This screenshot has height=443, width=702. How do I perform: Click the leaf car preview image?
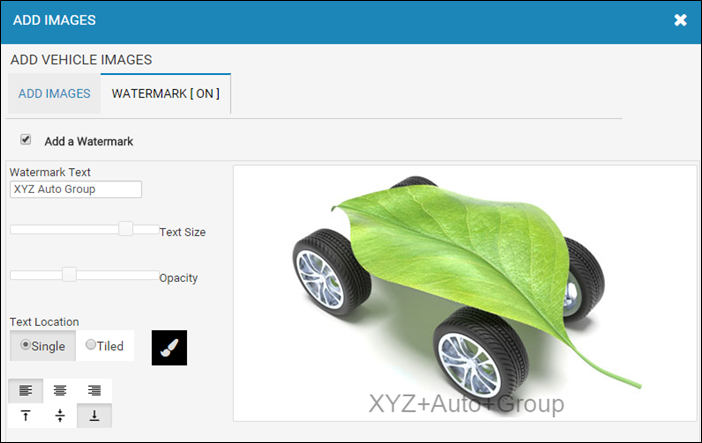(465, 293)
